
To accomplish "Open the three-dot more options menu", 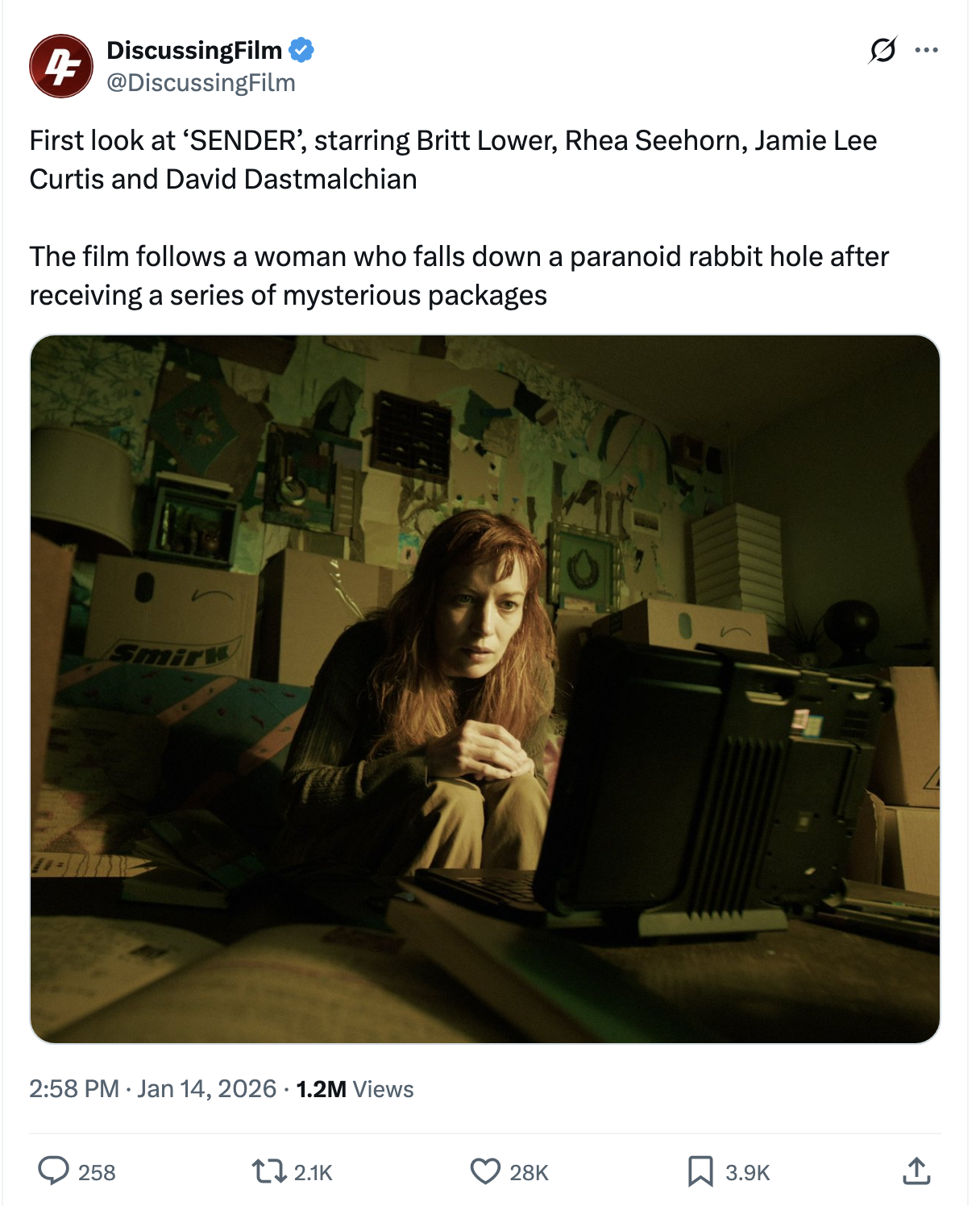I will coord(927,50).
